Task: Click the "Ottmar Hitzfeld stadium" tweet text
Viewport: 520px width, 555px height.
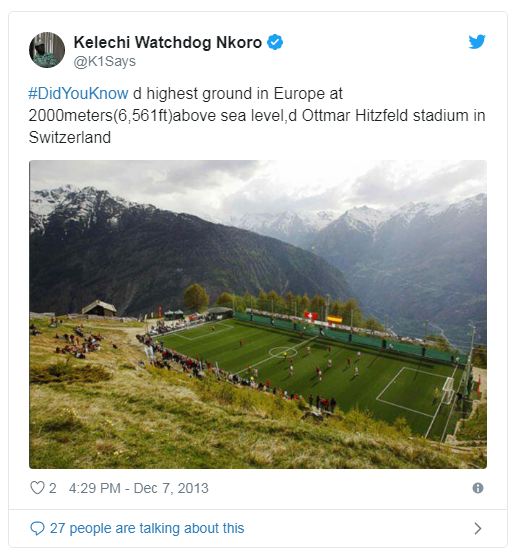Action: pyautogui.click(x=385, y=116)
